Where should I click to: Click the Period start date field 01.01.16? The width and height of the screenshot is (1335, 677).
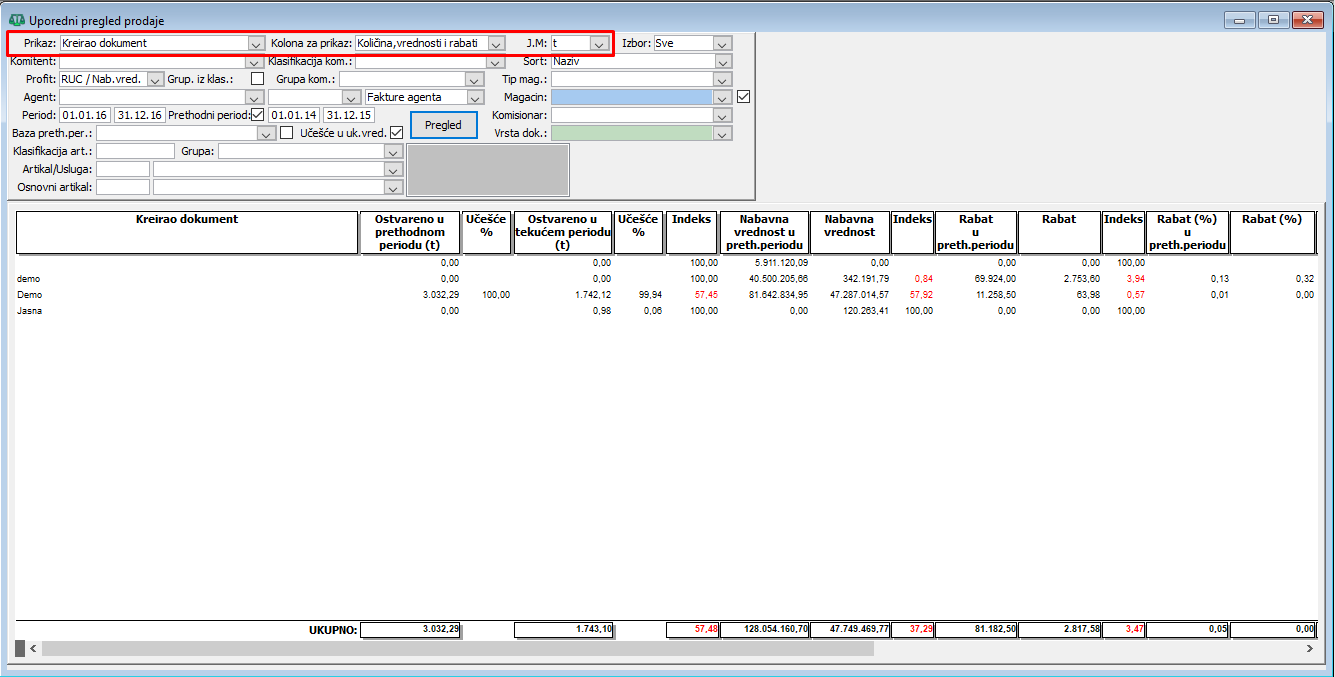85,115
